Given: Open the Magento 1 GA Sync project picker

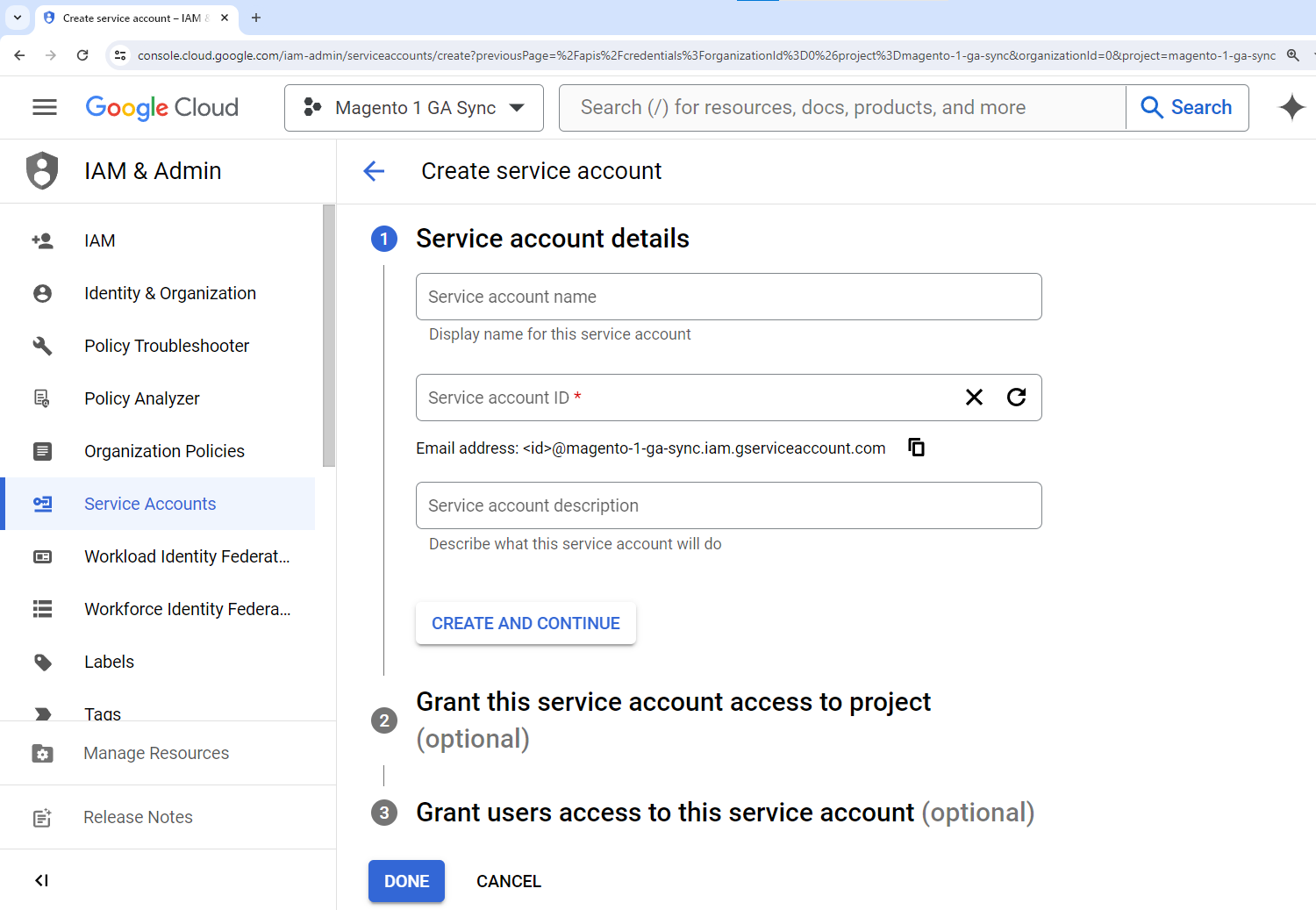Looking at the screenshot, I should pyautogui.click(x=414, y=108).
